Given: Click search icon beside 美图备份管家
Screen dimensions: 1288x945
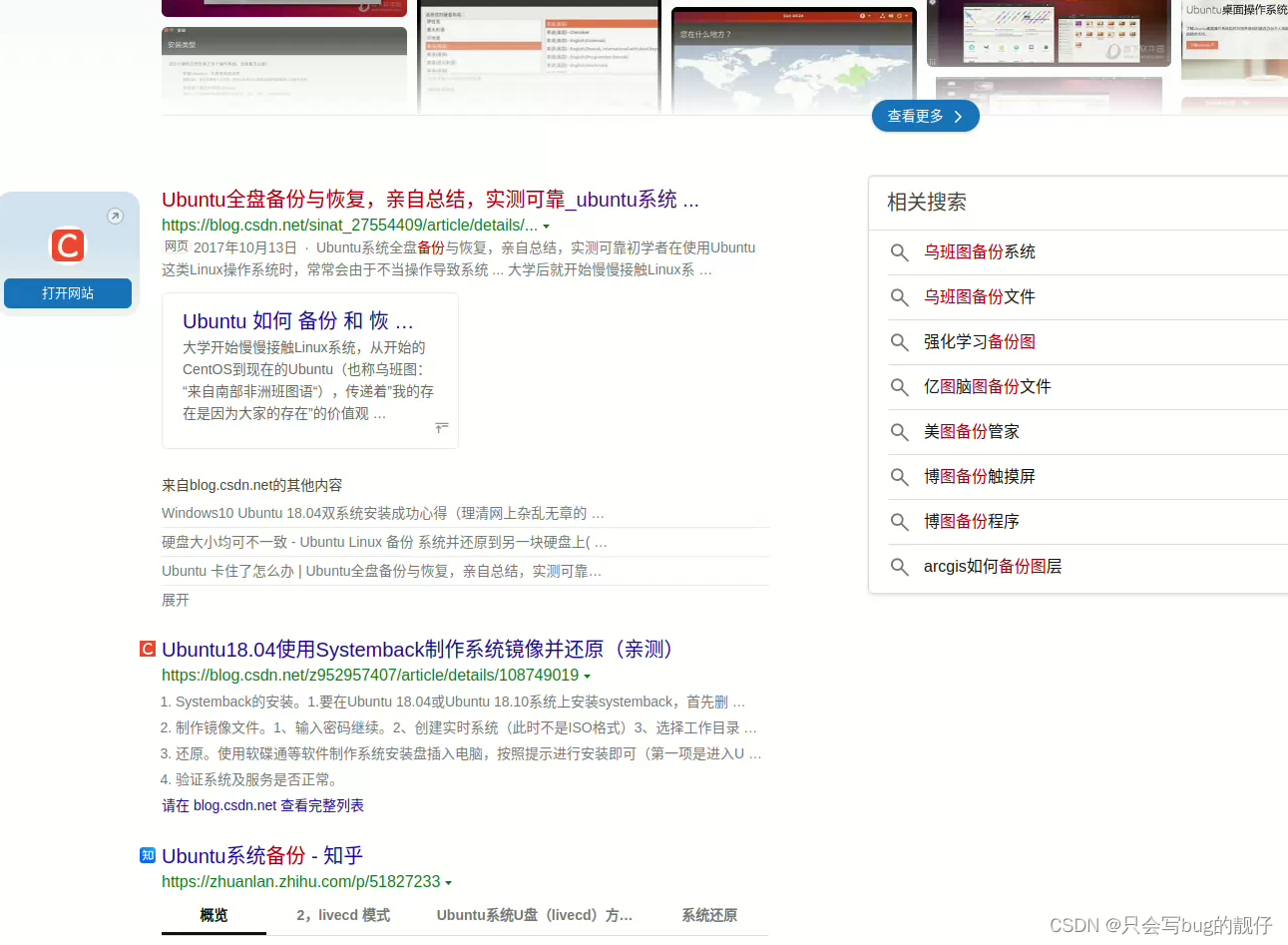Looking at the screenshot, I should [x=899, y=432].
